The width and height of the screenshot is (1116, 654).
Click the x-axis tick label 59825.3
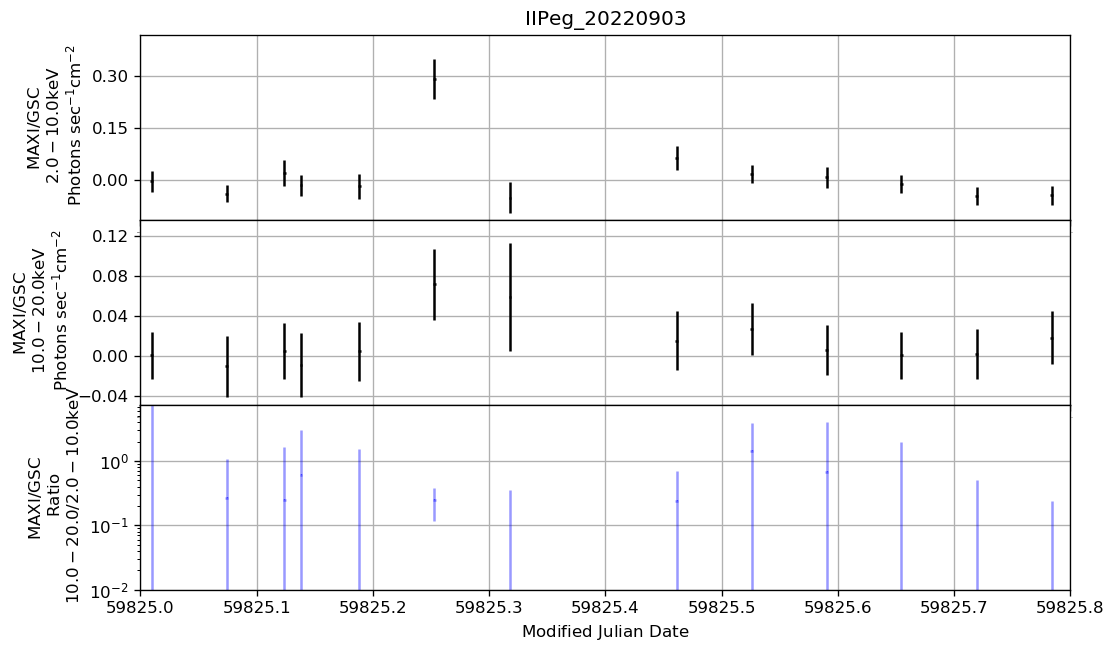click(489, 608)
